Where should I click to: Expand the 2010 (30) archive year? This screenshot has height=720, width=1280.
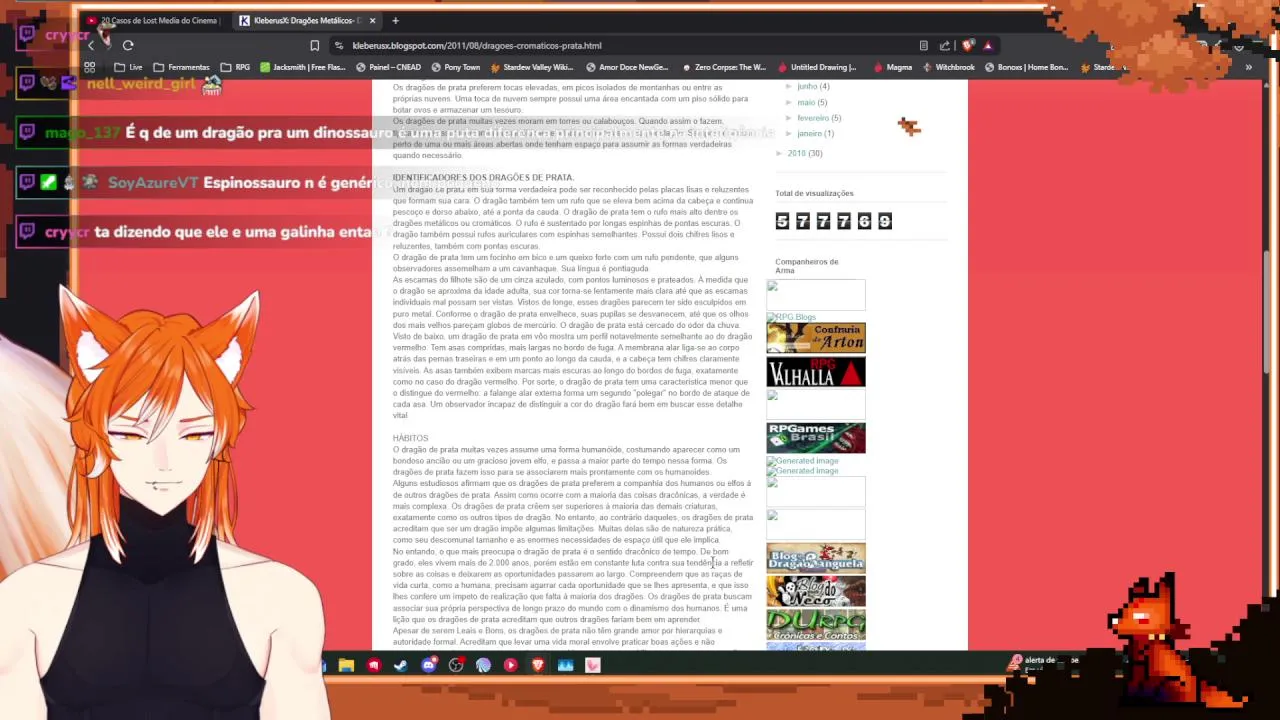pyautogui.click(x=780, y=153)
